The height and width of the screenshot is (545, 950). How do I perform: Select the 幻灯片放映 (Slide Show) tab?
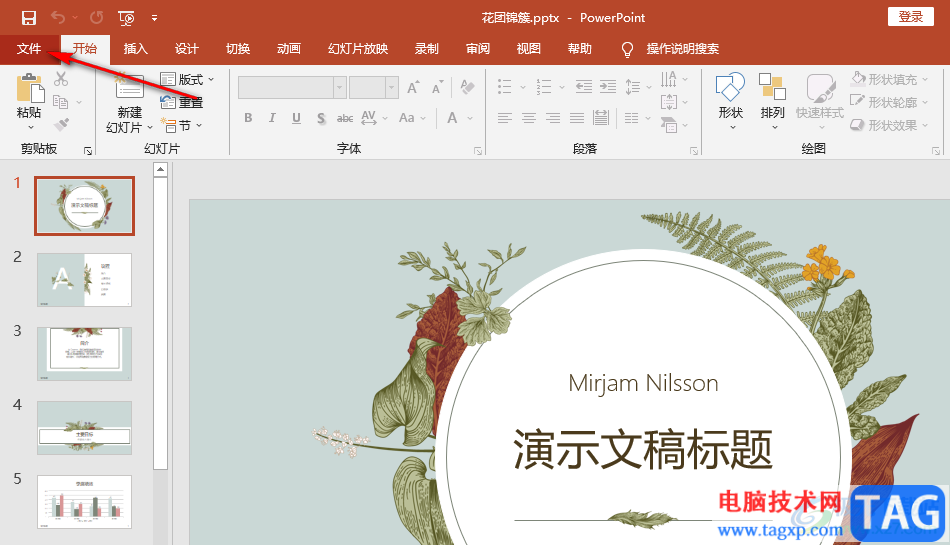[x=357, y=49]
